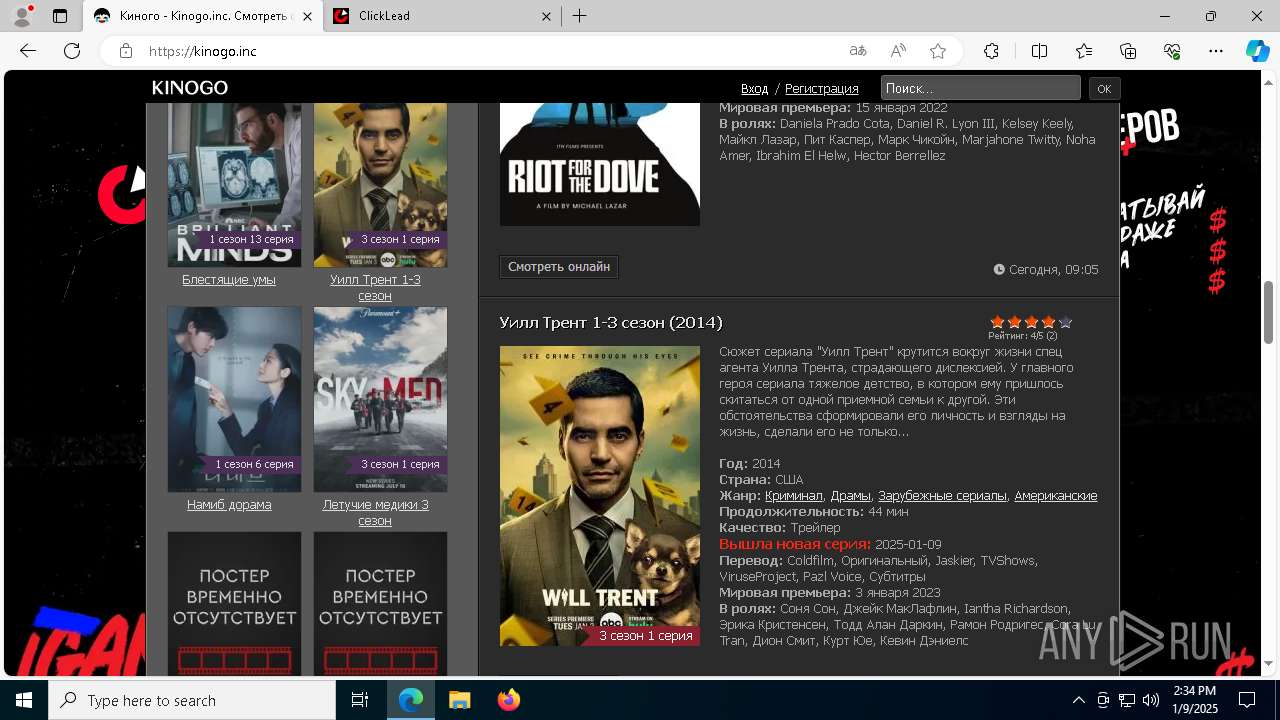This screenshot has height=720, width=1280.
Task: Open the large Will Trent poster
Action: [x=600, y=496]
